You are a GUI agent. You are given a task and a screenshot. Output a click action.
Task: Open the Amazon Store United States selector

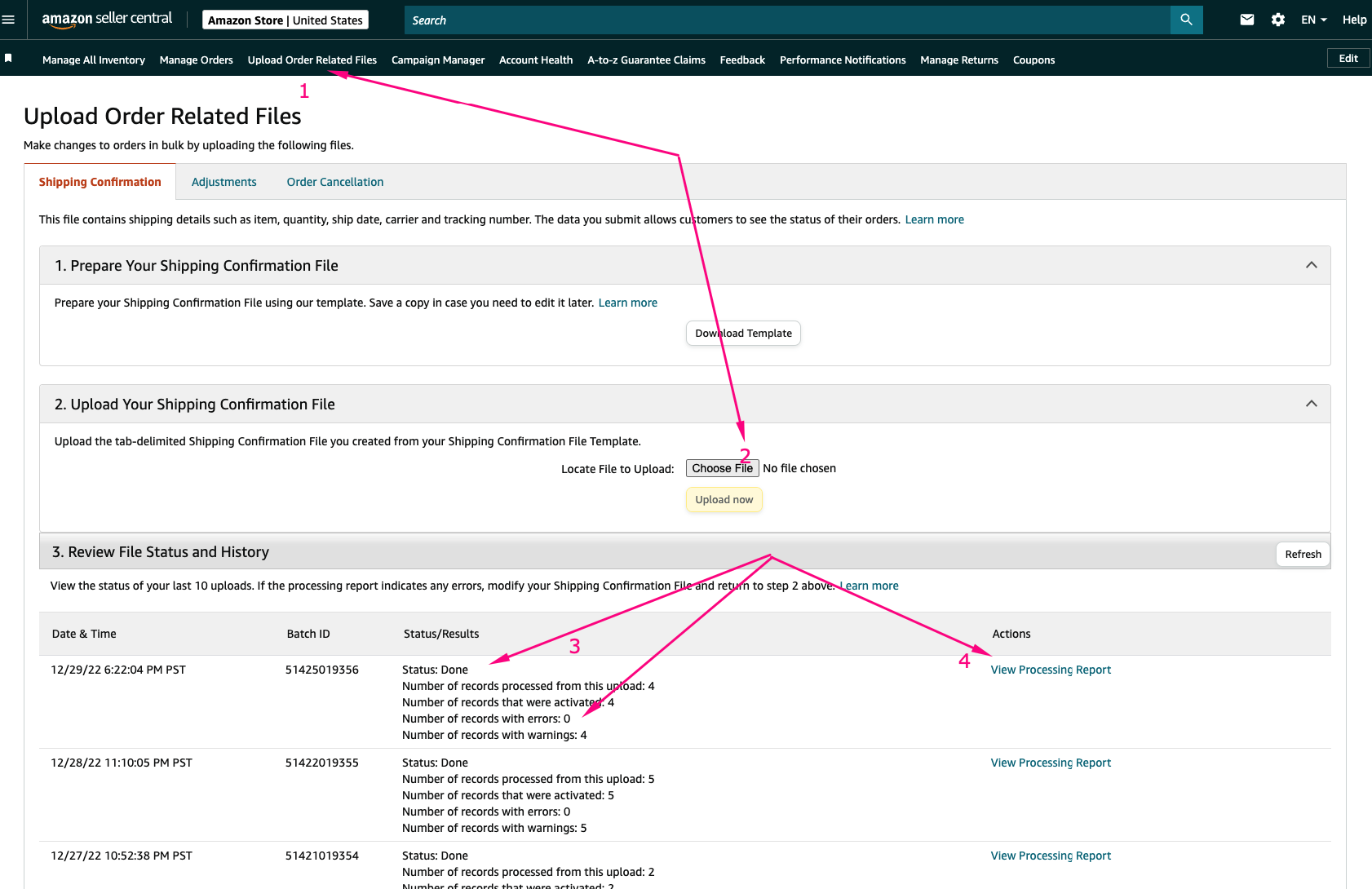click(x=285, y=20)
